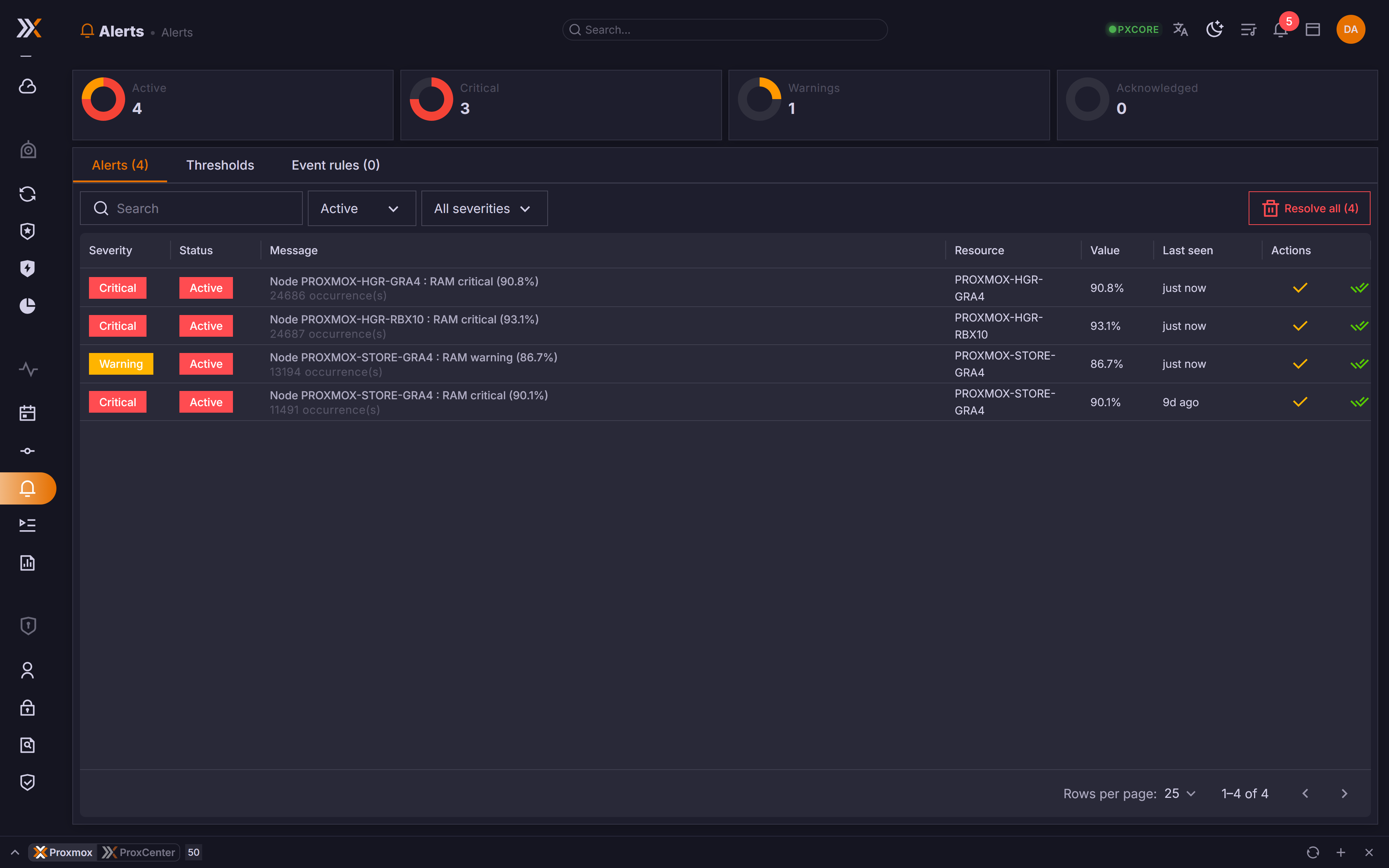Click the PXCORE status indicator

pyautogui.click(x=1134, y=29)
